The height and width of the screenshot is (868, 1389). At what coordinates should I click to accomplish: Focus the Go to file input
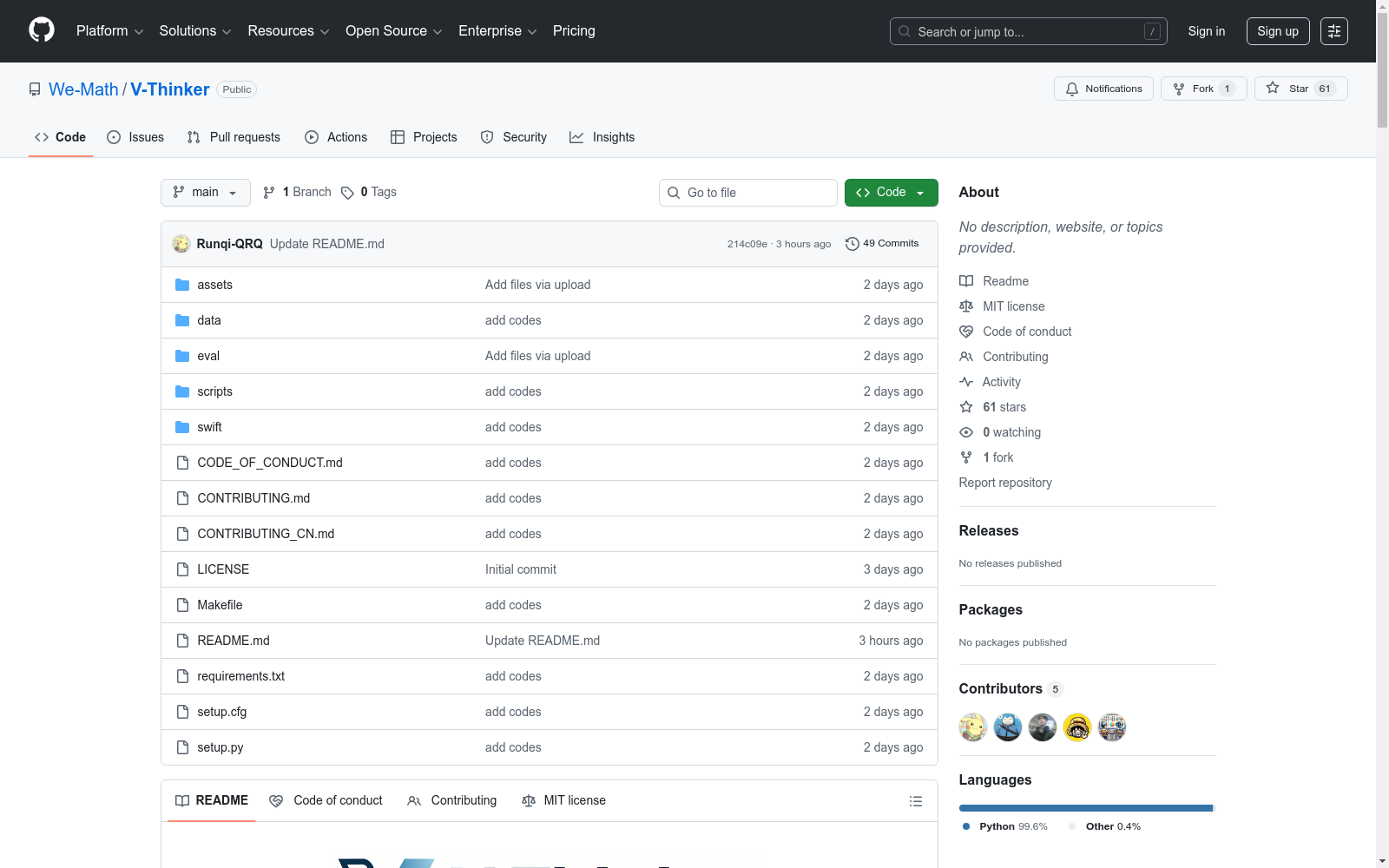click(x=748, y=193)
